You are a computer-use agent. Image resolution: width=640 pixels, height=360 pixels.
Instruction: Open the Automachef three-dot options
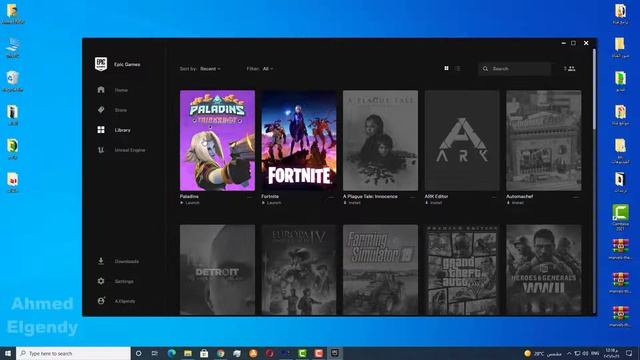click(576, 197)
